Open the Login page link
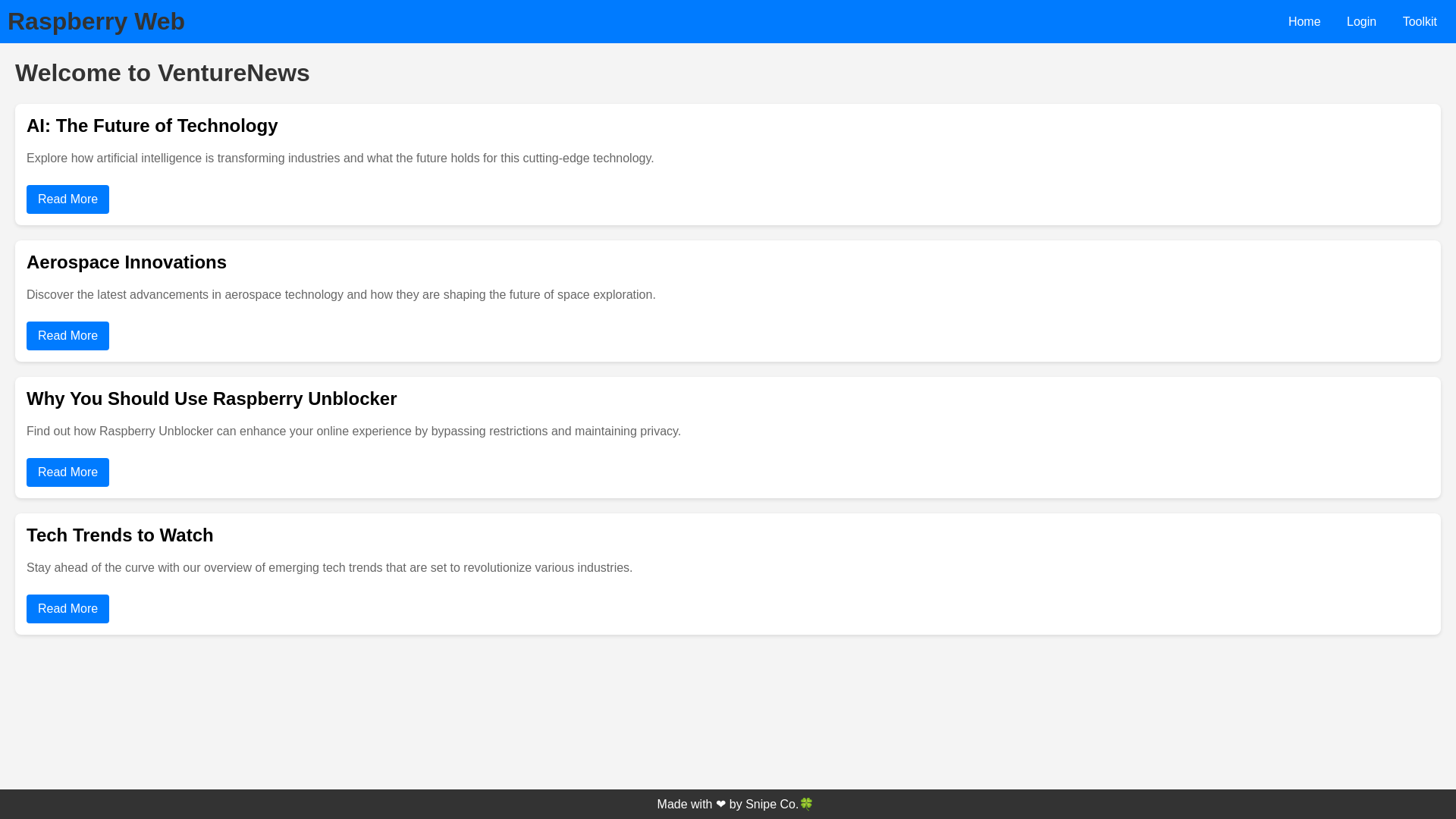The width and height of the screenshot is (1456, 819). pyautogui.click(x=1361, y=22)
